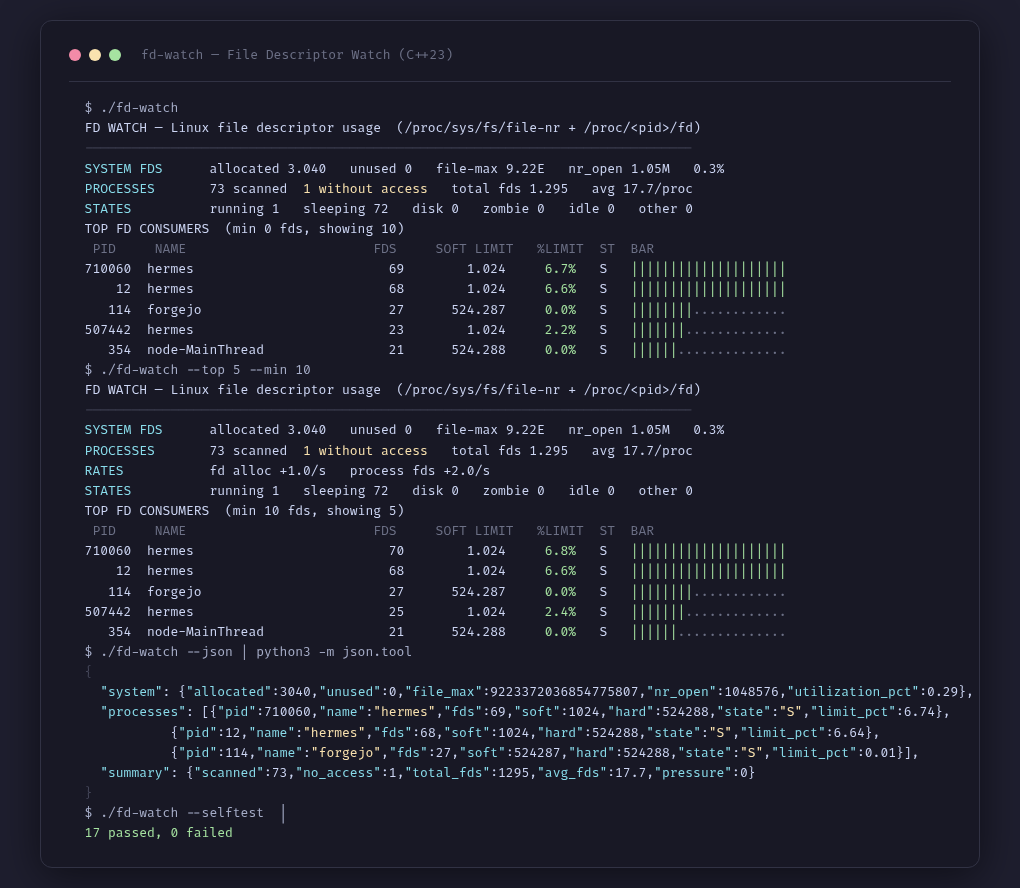Click the usage bar in the 2.4% hermes row
Viewport: 1020px width, 888px height.
[x=708, y=612]
